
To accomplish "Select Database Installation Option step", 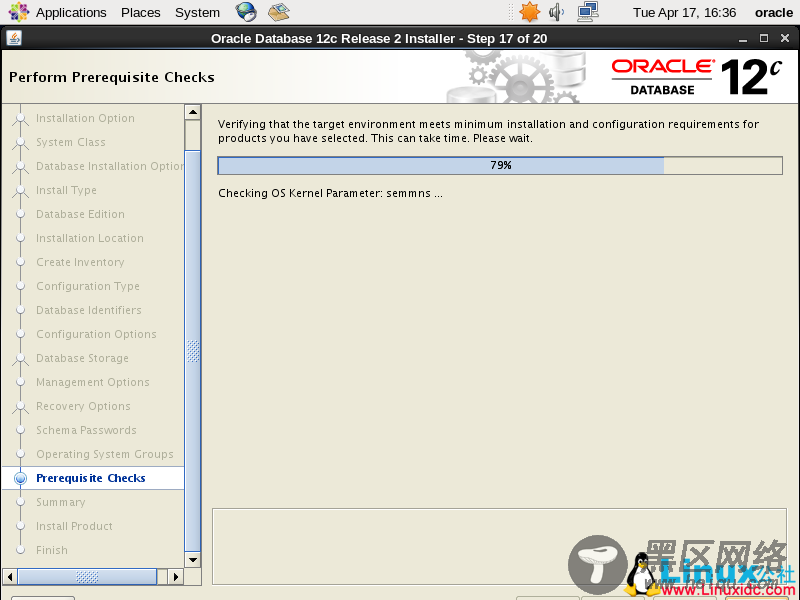I will [110, 166].
